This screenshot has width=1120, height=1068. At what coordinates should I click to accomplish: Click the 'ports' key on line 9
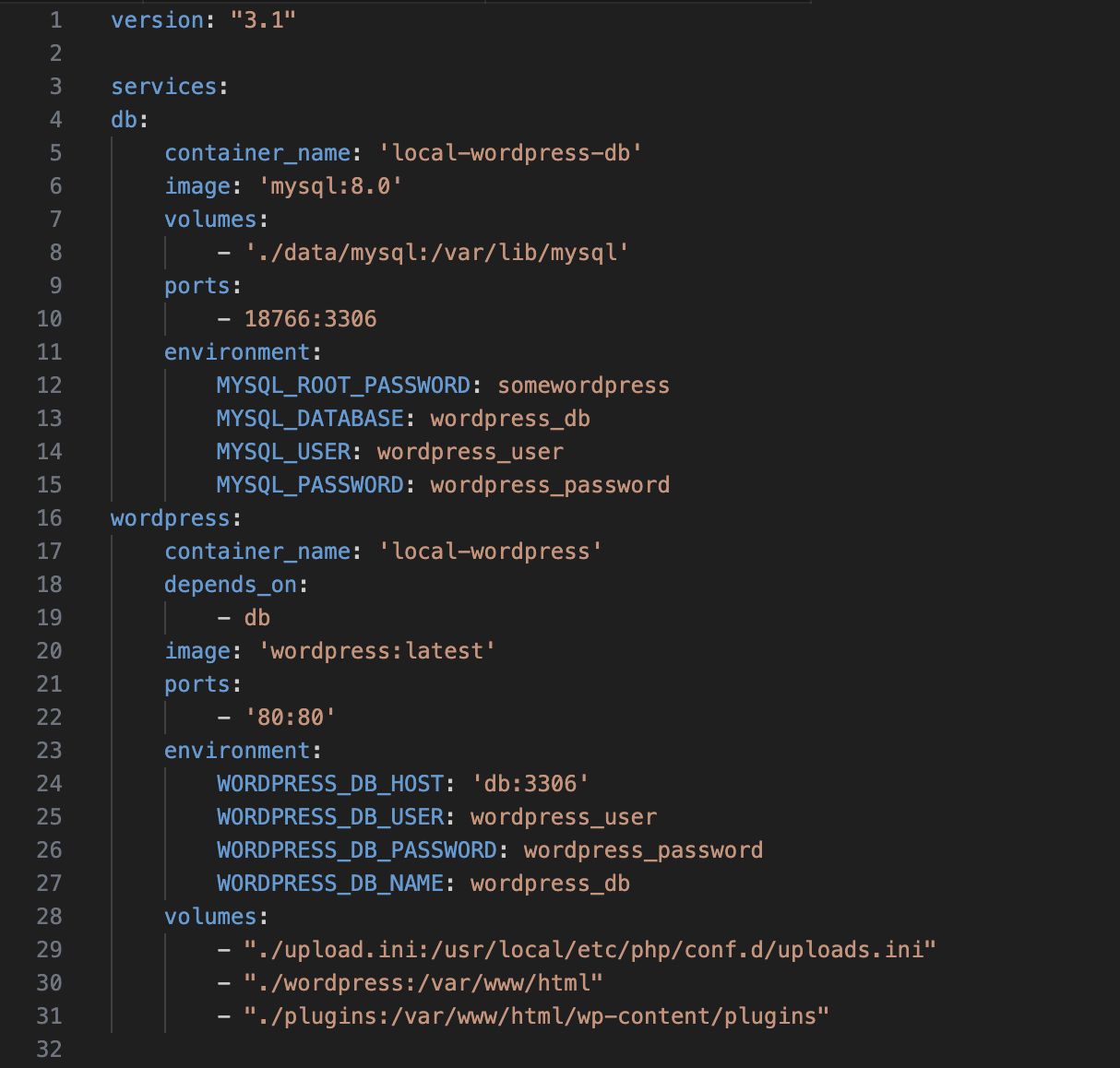(x=197, y=286)
